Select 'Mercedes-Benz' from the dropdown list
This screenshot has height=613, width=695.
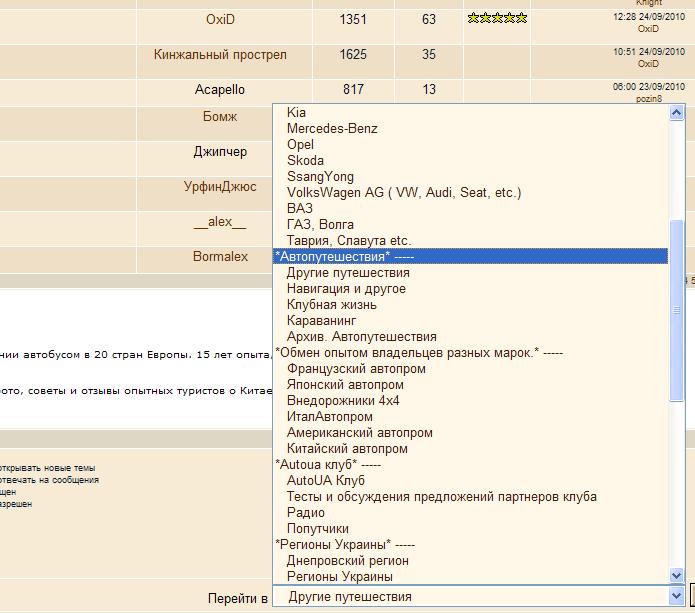pyautogui.click(x=332, y=129)
